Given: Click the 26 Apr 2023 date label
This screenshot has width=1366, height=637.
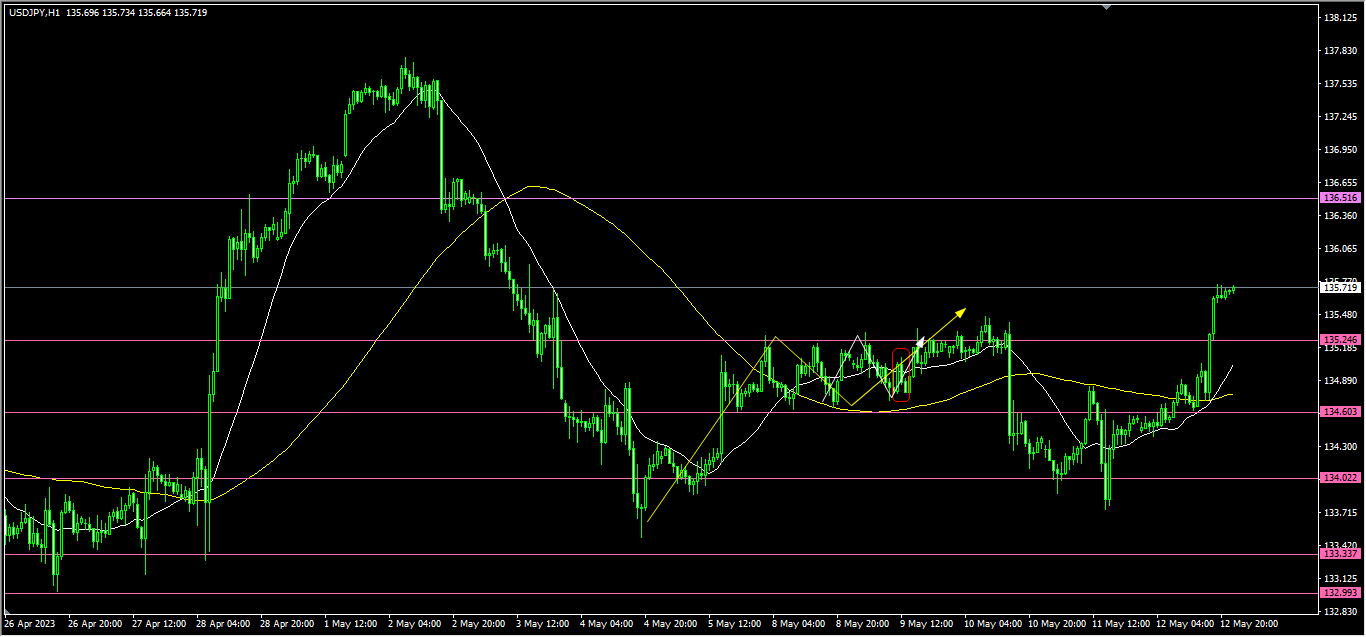Looking at the screenshot, I should coord(30,624).
